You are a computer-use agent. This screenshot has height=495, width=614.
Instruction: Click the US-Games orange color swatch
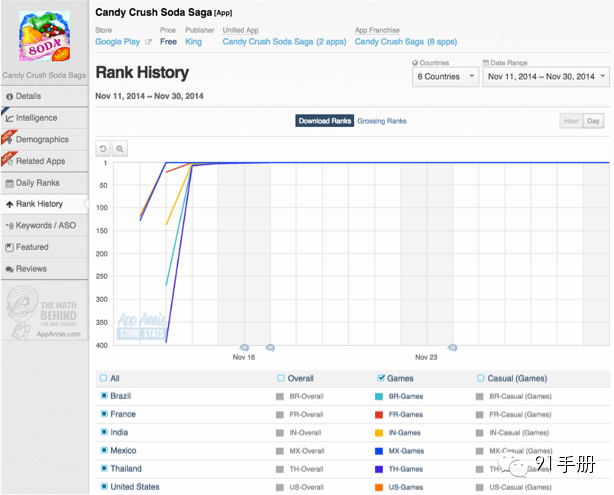tap(379, 488)
